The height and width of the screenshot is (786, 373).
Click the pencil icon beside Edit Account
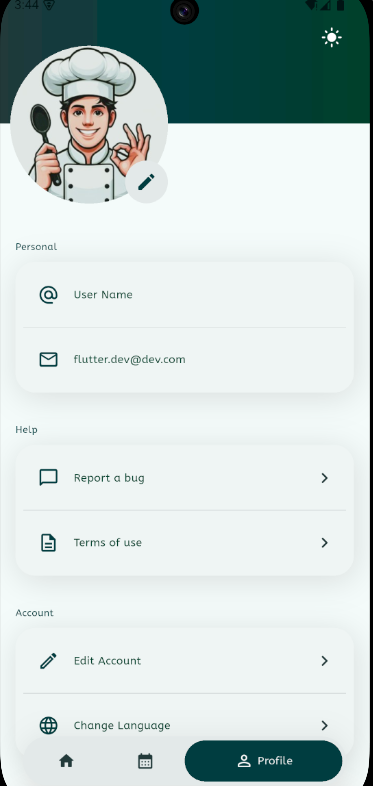tap(49, 661)
